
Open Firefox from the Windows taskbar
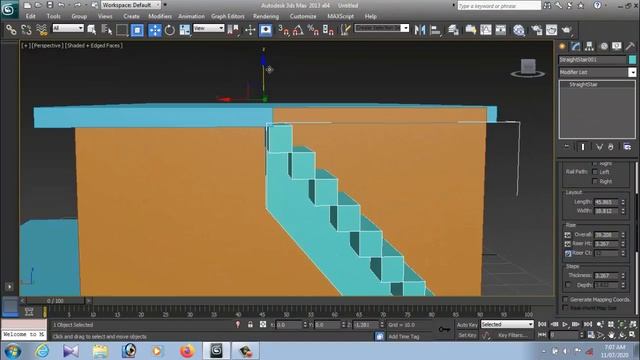[x=187, y=351]
